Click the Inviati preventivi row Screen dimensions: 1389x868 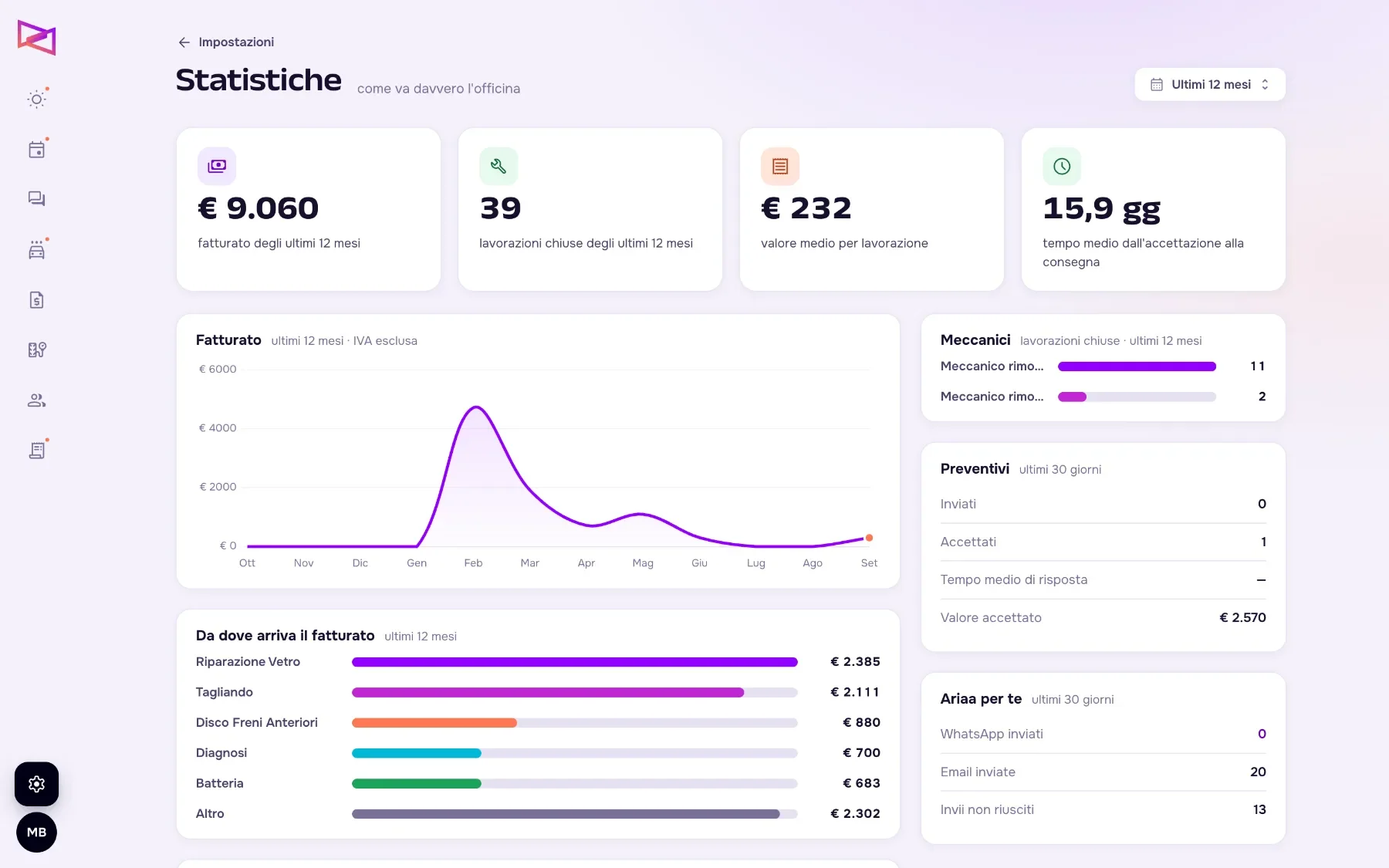[1103, 504]
